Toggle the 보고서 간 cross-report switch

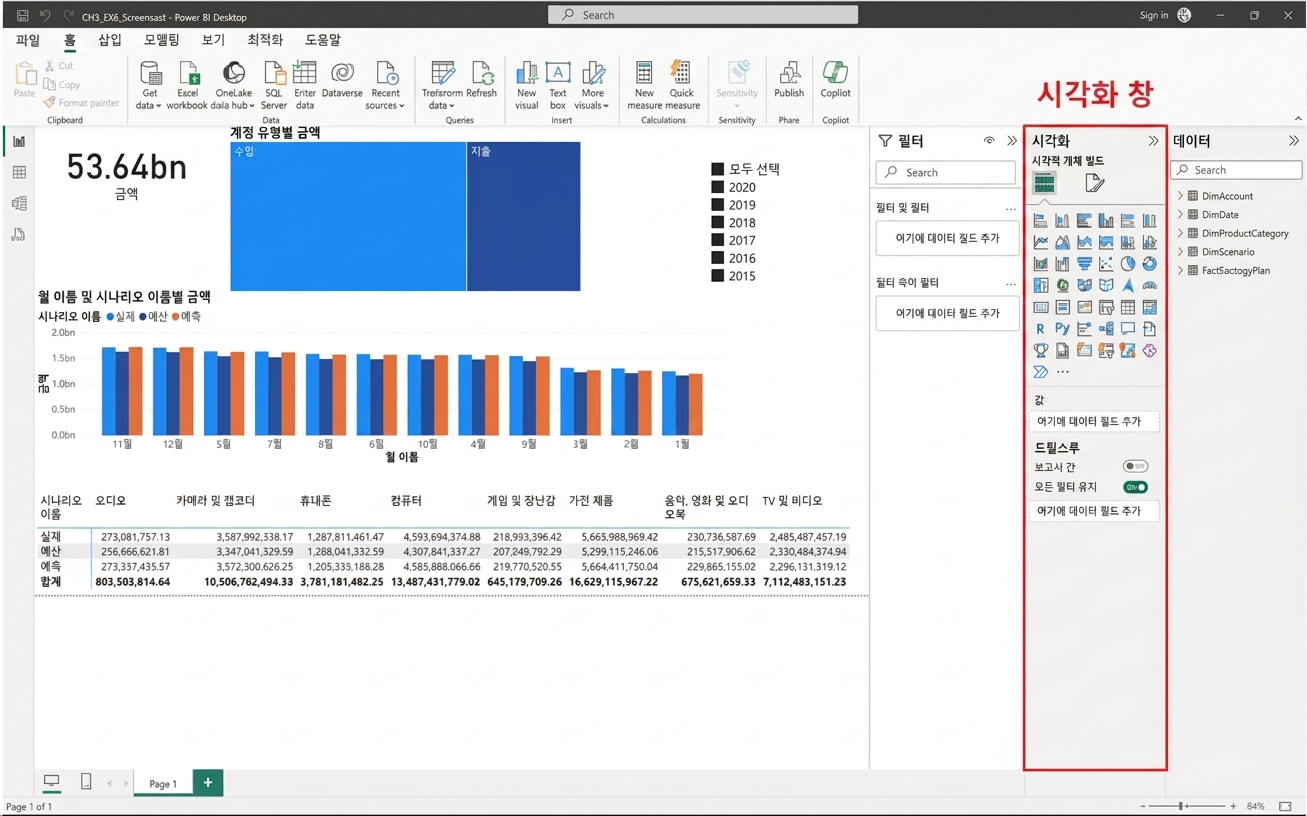point(1135,466)
